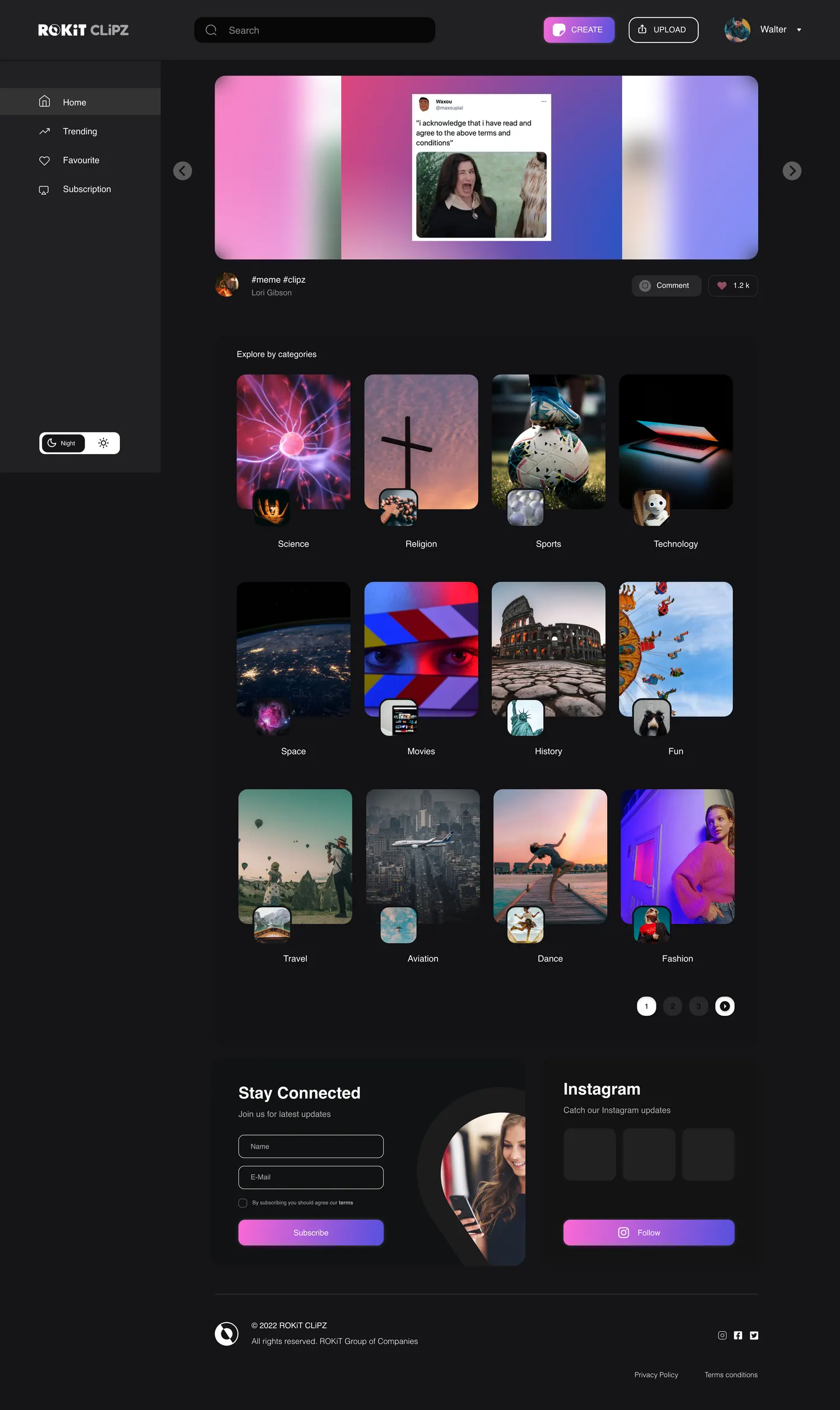Open the Favourite menu item
This screenshot has height=1410, width=840.
click(x=81, y=161)
